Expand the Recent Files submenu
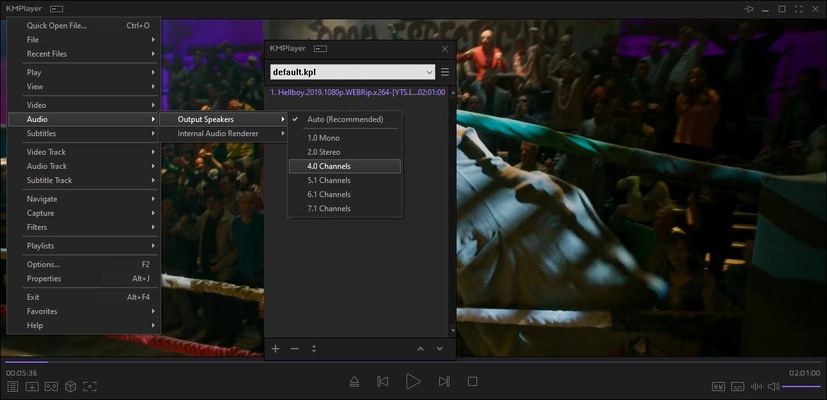Viewport: 827px width, 400px height. 84,54
